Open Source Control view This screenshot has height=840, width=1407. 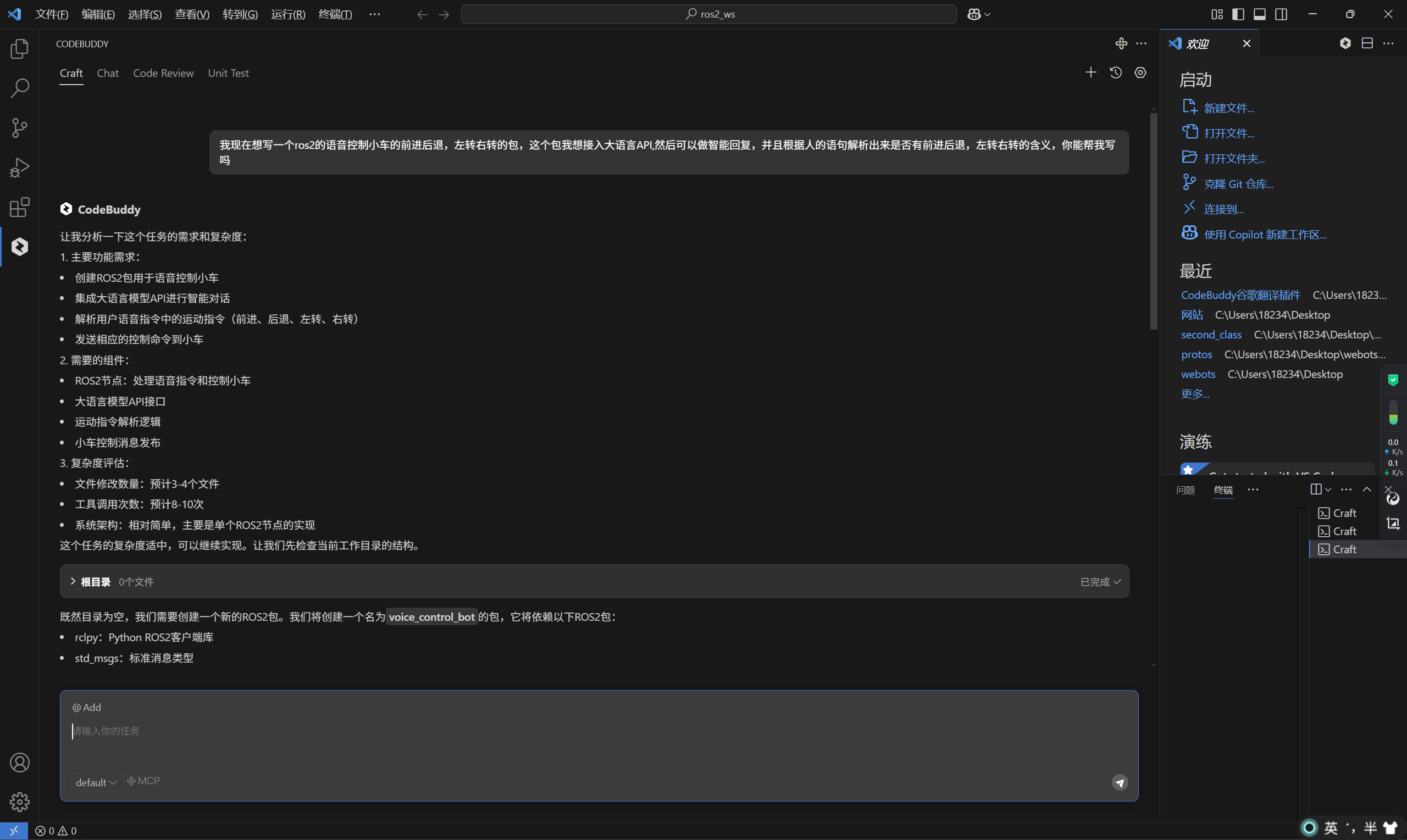pyautogui.click(x=20, y=127)
